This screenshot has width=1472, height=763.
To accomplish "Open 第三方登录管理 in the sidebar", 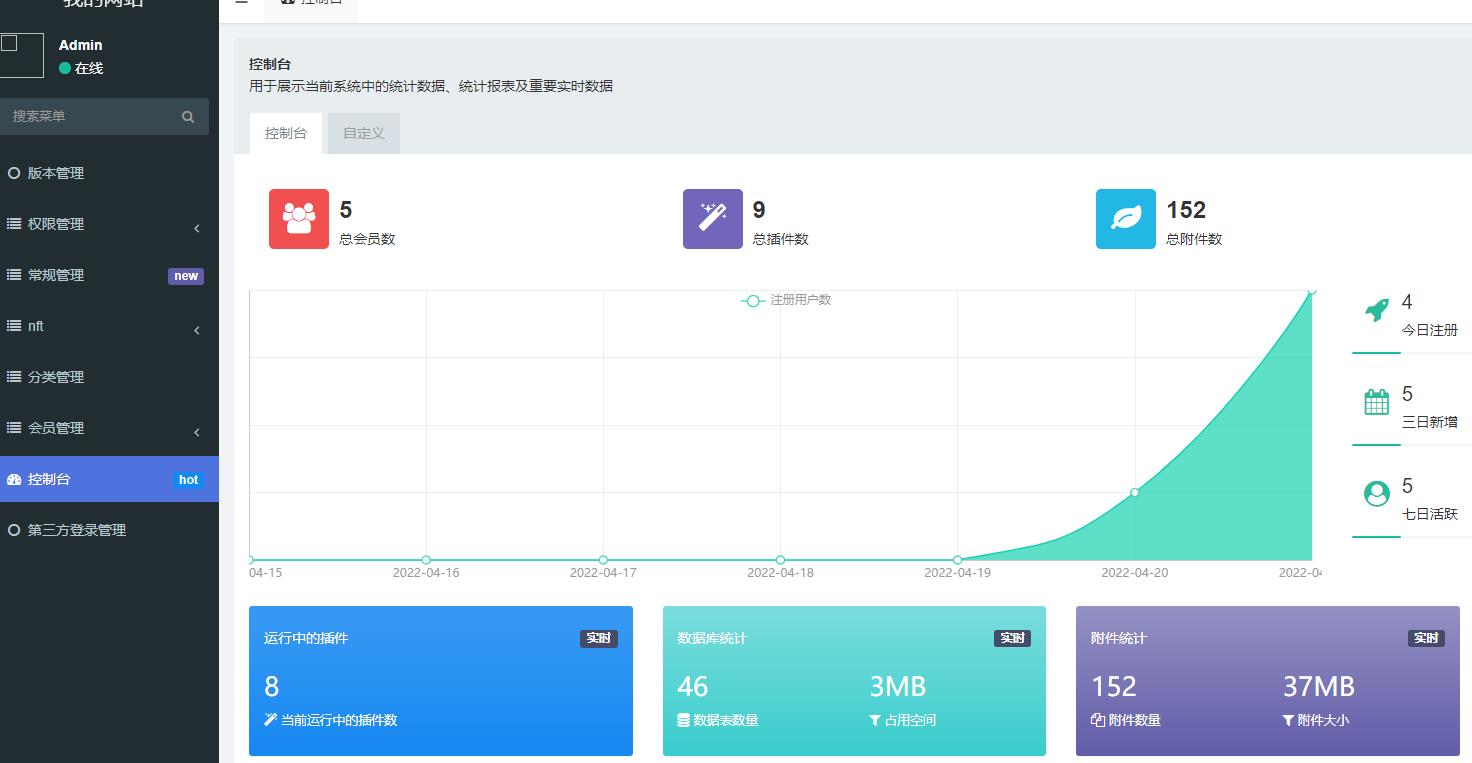I will coord(77,531).
